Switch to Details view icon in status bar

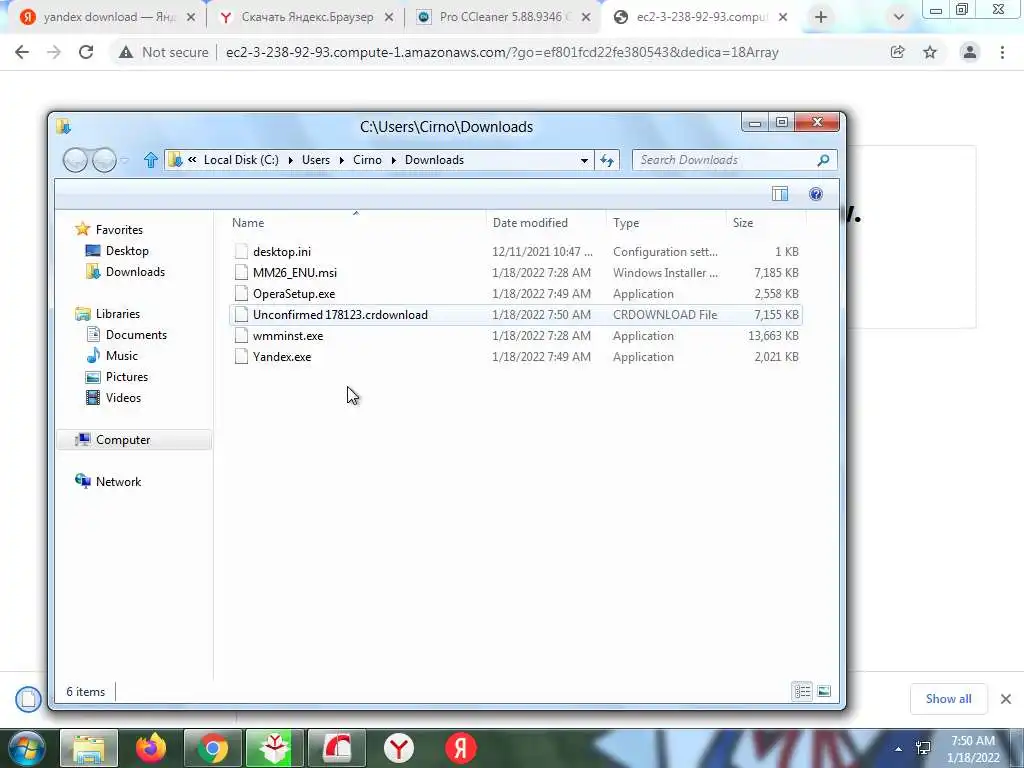(802, 691)
